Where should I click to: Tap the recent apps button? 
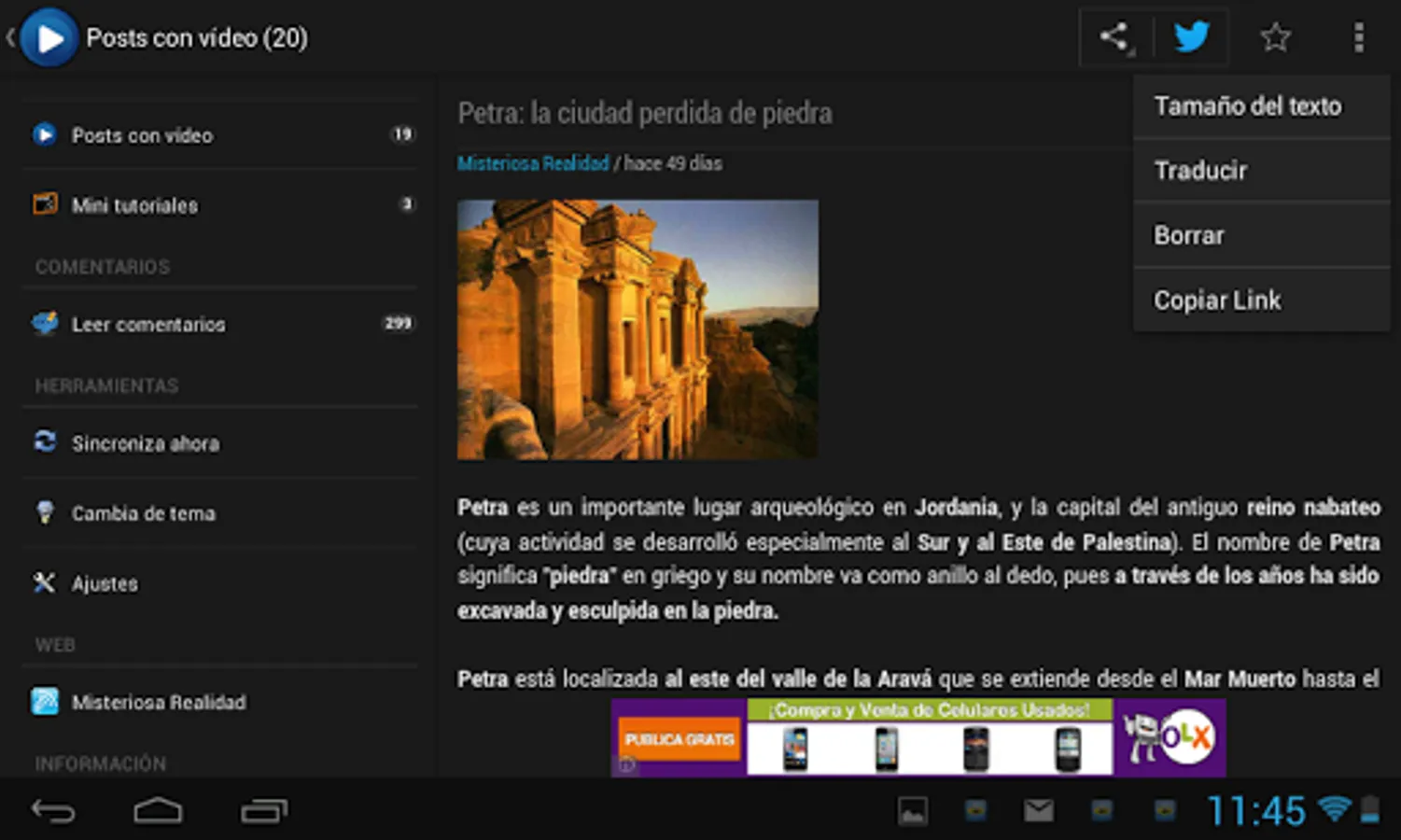coord(264,810)
